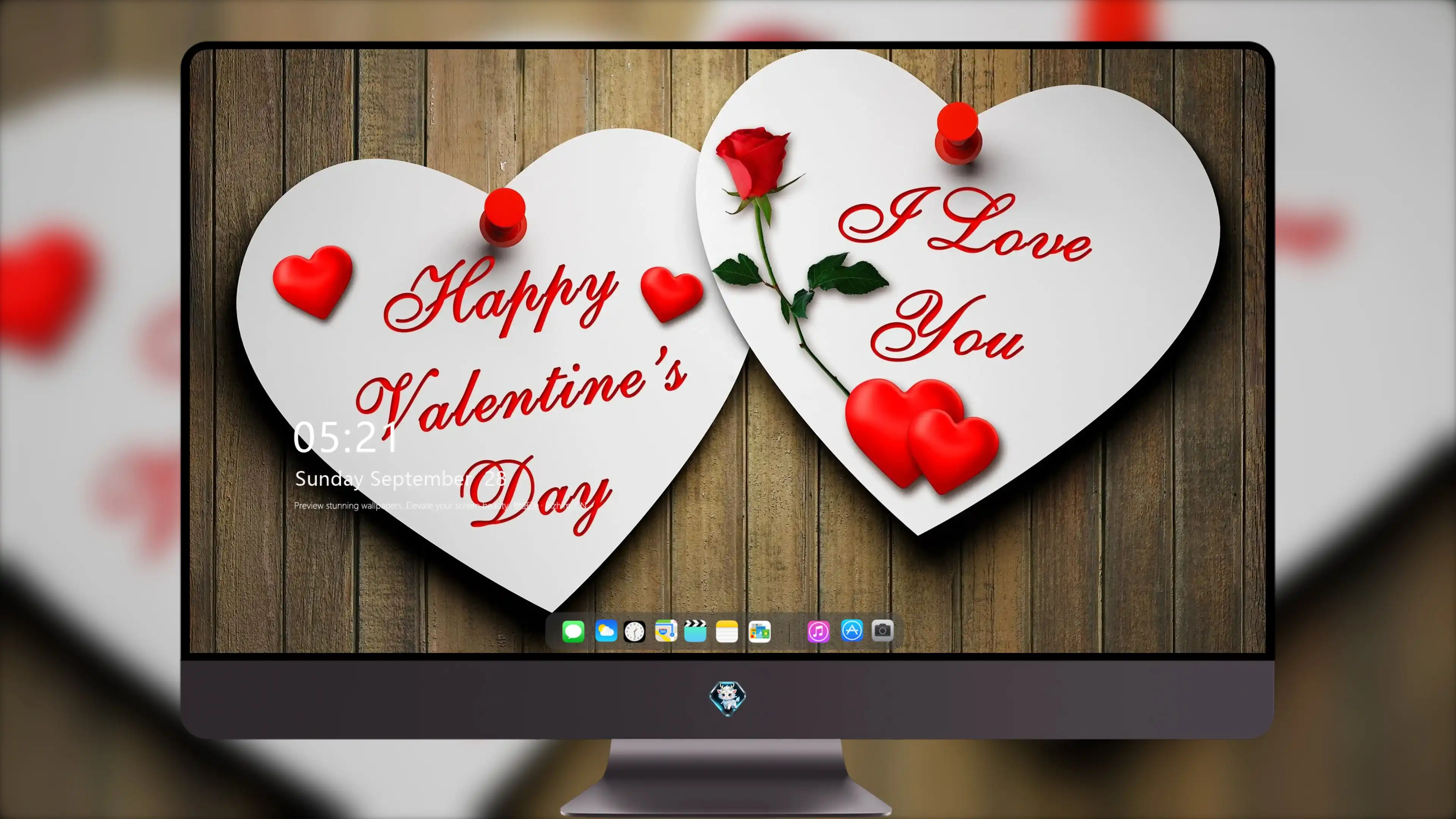1456x819 pixels.
Task: Open the Camera app in the dock
Action: [x=882, y=631]
